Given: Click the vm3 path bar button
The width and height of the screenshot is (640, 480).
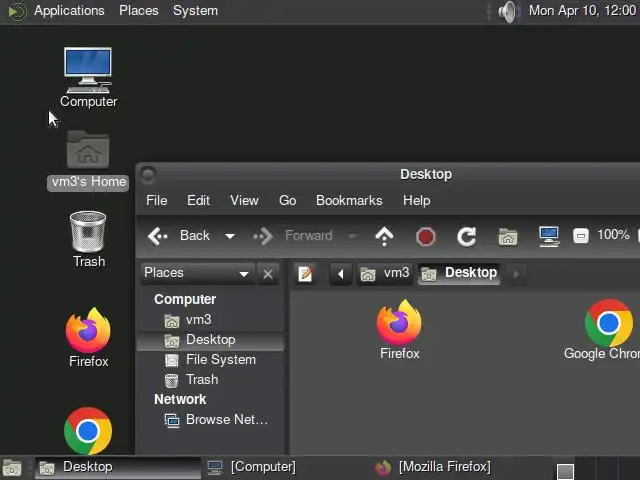Looking at the screenshot, I should [x=385, y=273].
